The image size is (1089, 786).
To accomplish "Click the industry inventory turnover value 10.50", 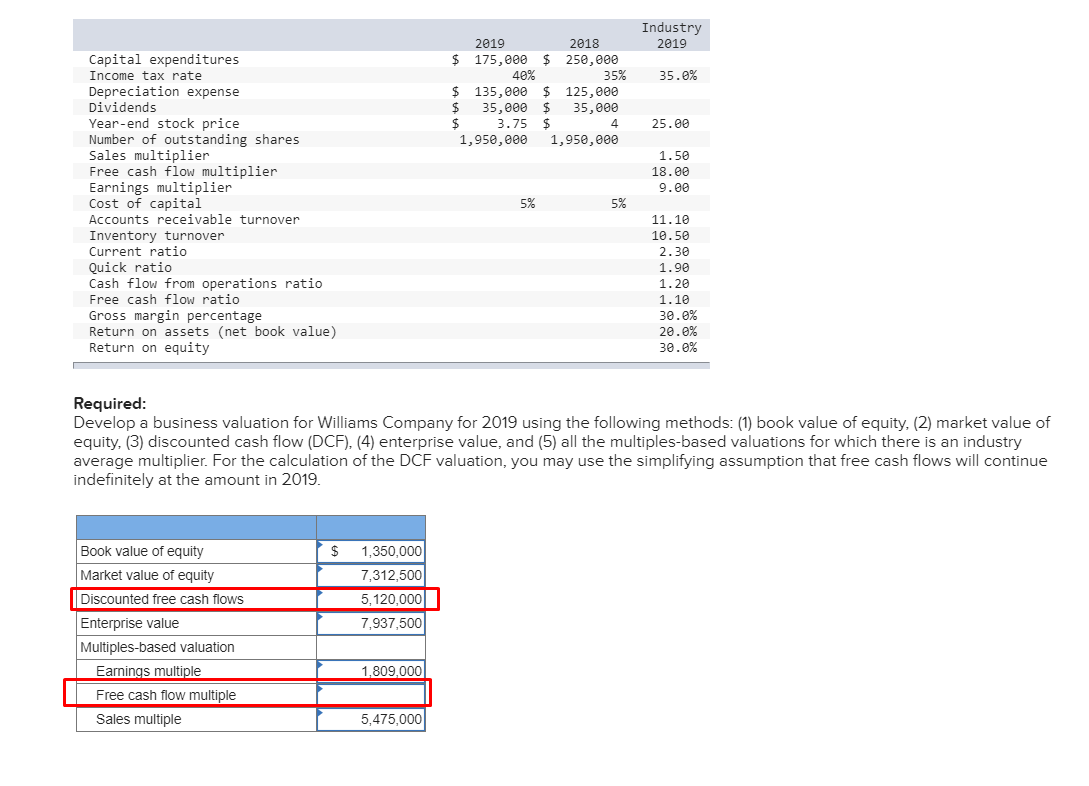I will coord(670,235).
